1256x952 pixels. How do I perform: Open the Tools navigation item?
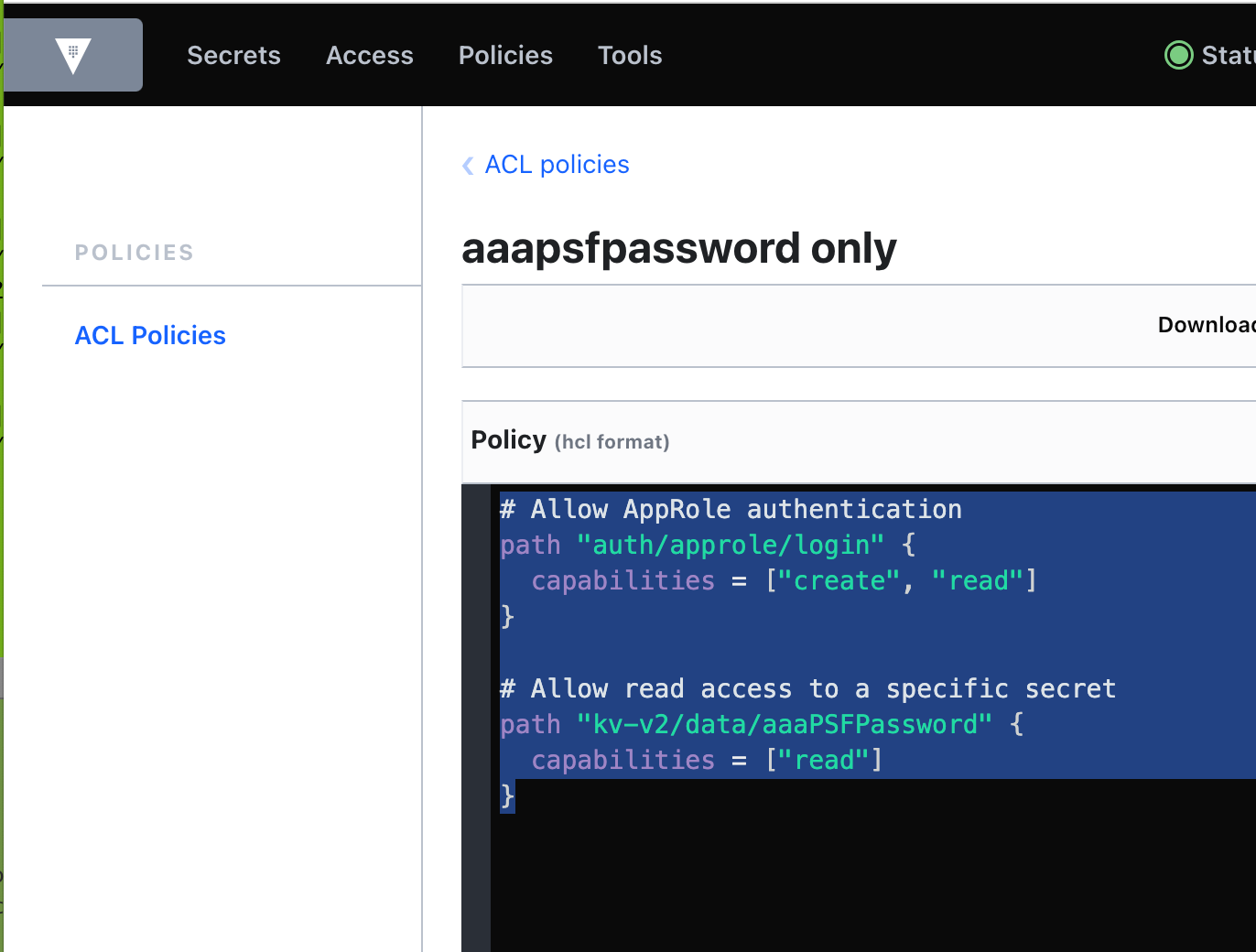(x=629, y=55)
